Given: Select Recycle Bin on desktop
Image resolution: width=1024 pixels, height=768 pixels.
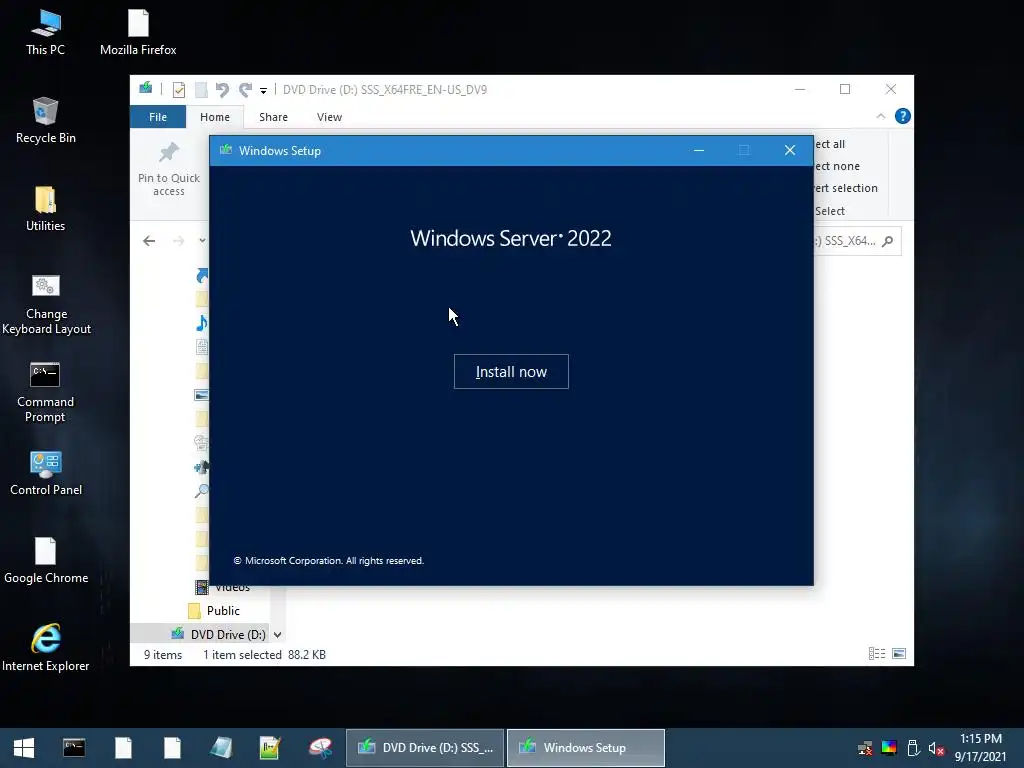Looking at the screenshot, I should 45,121.
